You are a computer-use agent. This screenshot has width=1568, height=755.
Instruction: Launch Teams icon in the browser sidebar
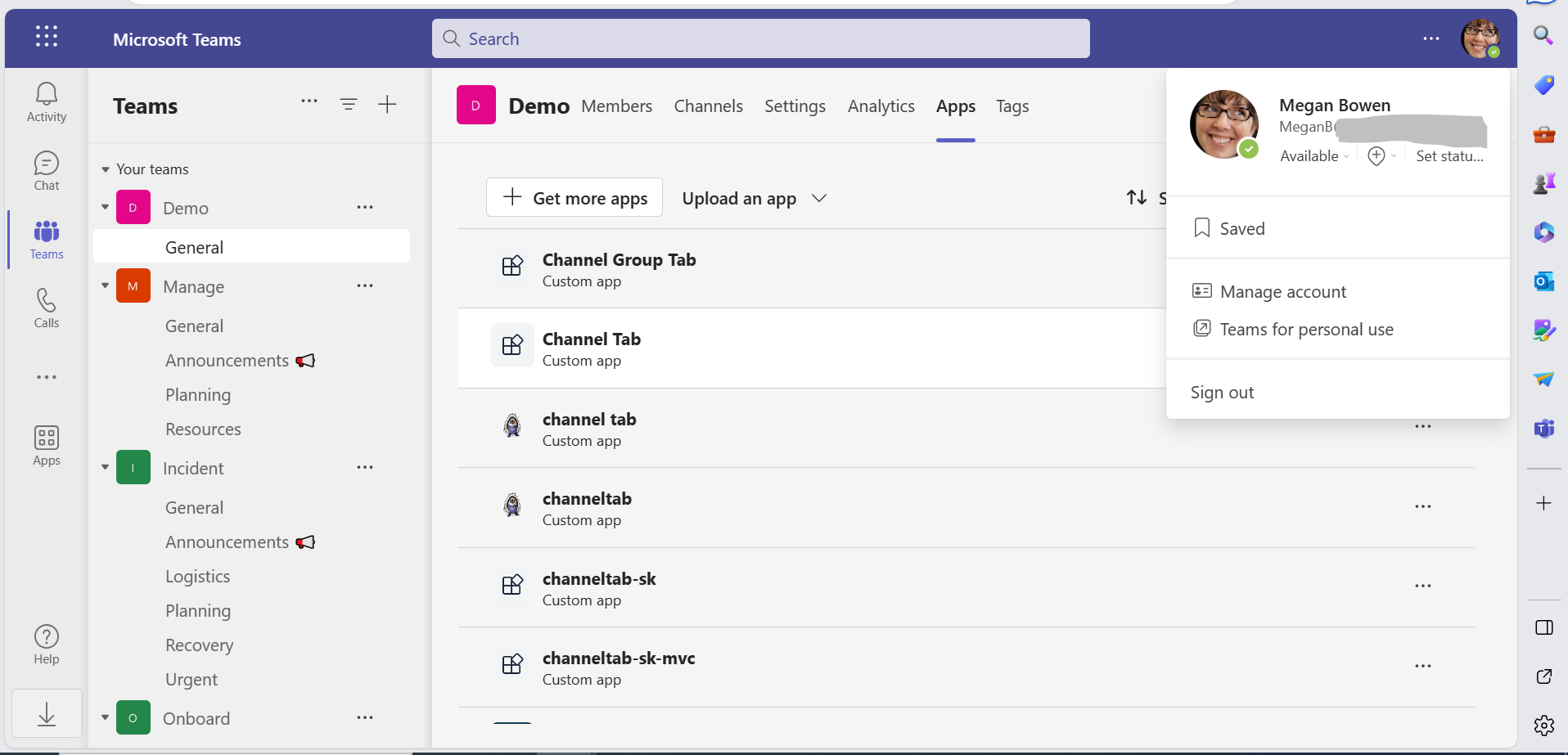(x=1544, y=428)
